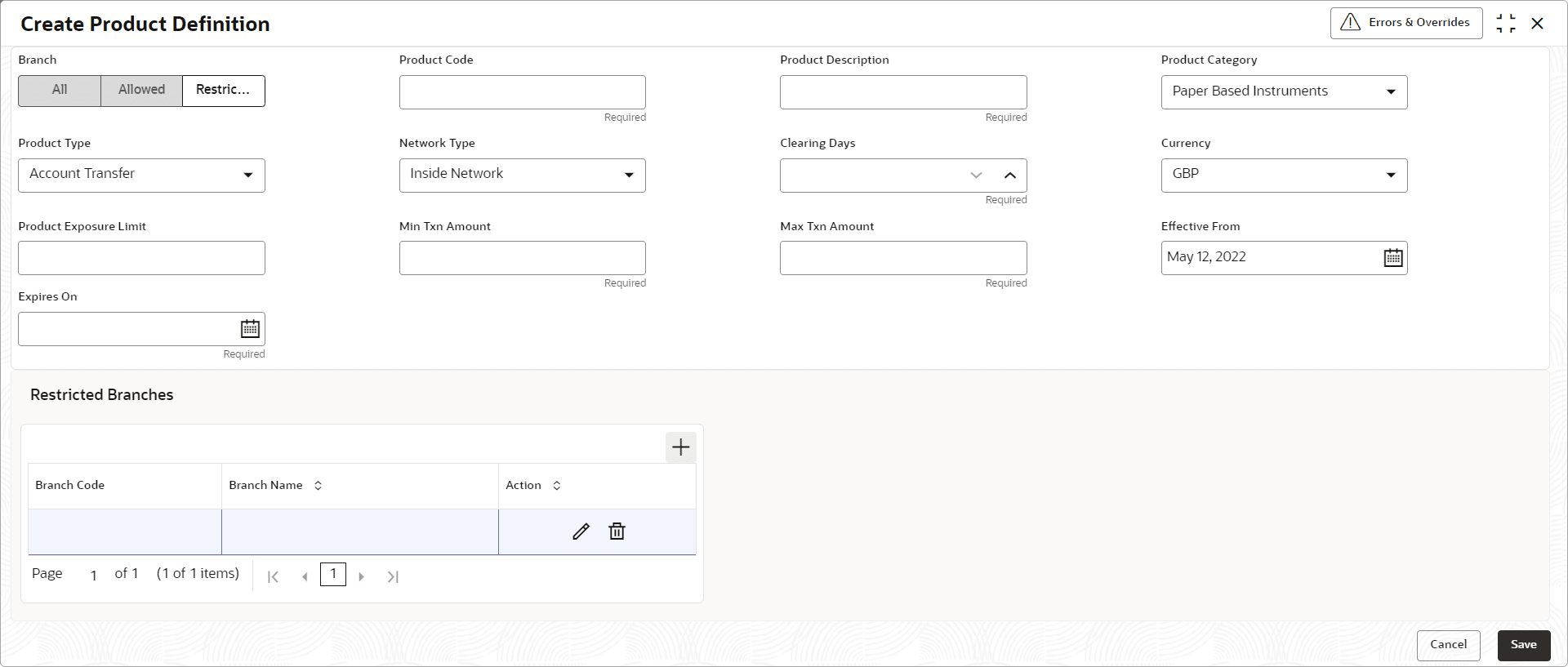
Task: Add a new restricted branch row
Action: [x=680, y=447]
